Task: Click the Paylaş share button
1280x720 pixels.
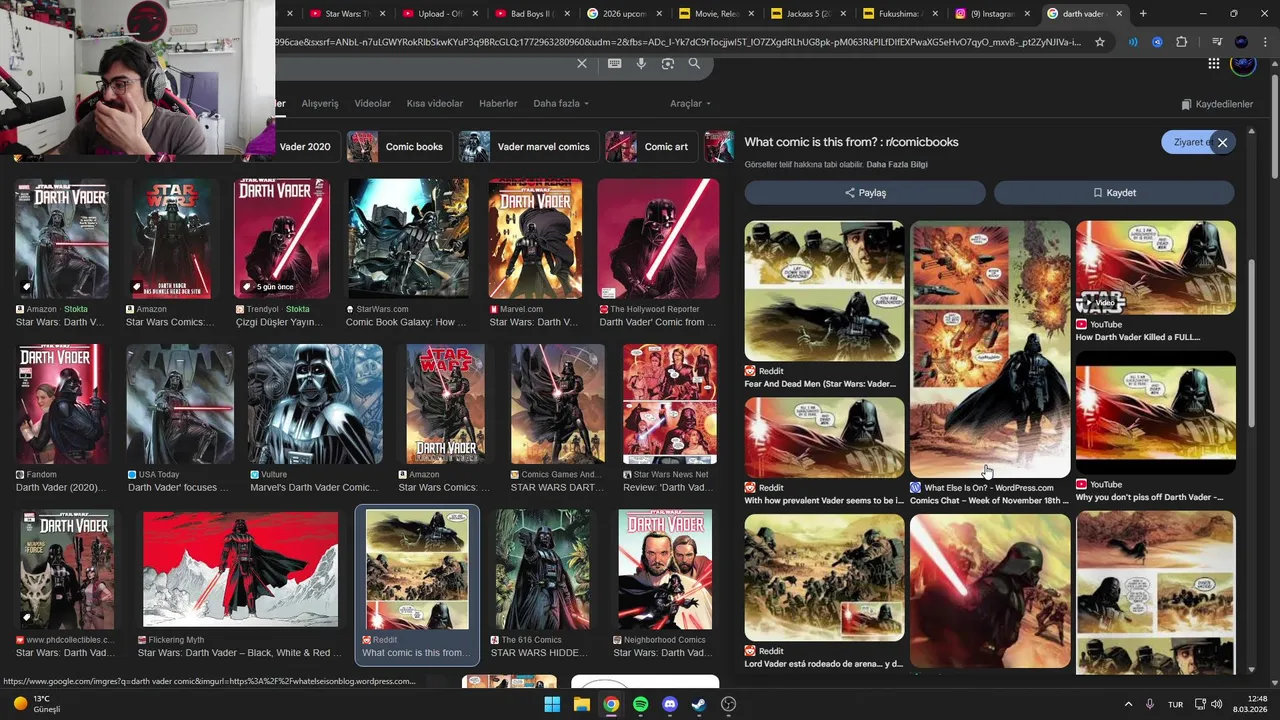Action: coord(865,193)
